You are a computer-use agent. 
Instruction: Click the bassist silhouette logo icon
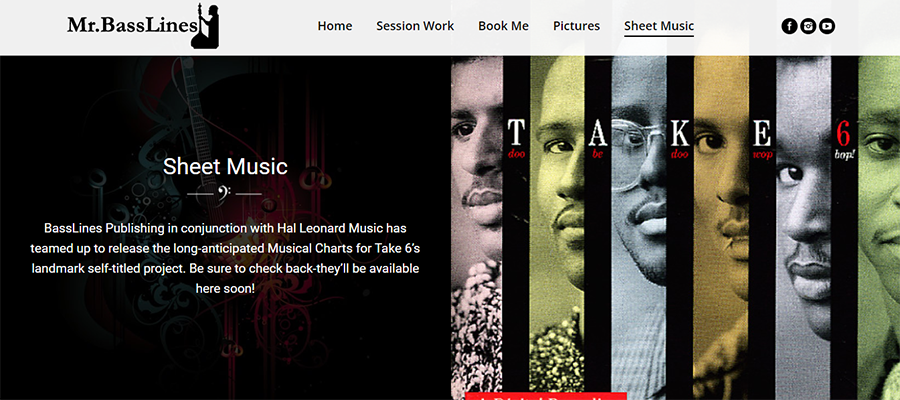point(207,26)
